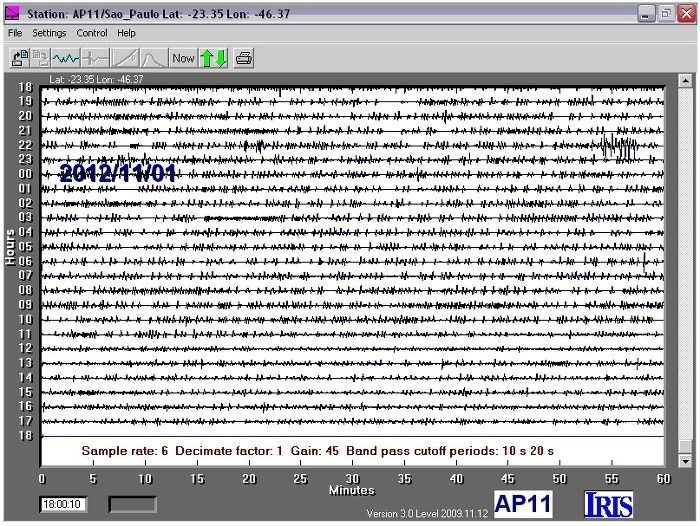This screenshot has width=700, height=526.
Task: Click the greyed-out event pick toolbar icon
Action: coord(96,58)
